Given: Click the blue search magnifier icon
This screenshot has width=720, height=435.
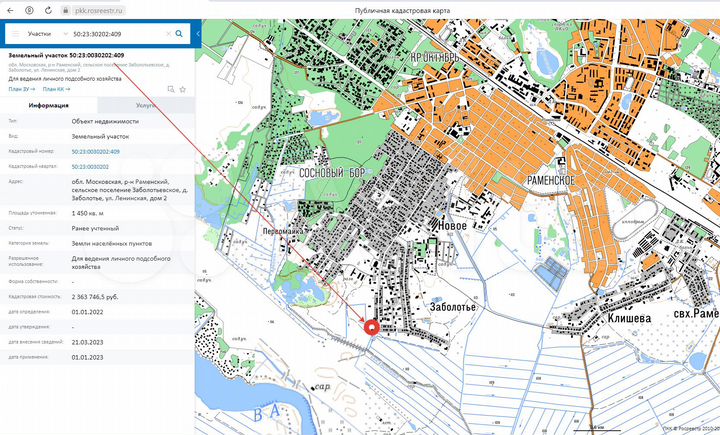Looking at the screenshot, I should (179, 34).
